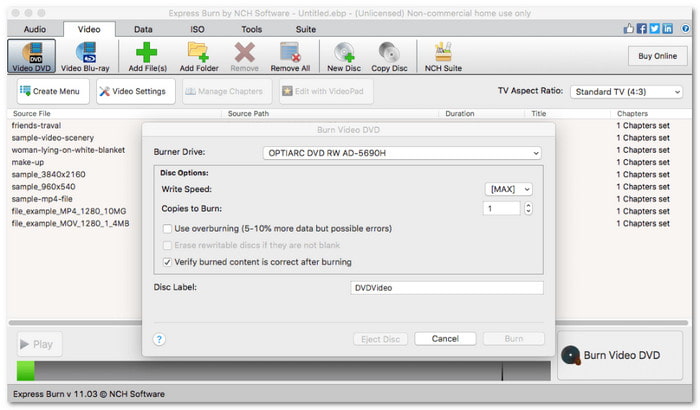Select the woman-lying-on-white-blanket file

[68, 150]
